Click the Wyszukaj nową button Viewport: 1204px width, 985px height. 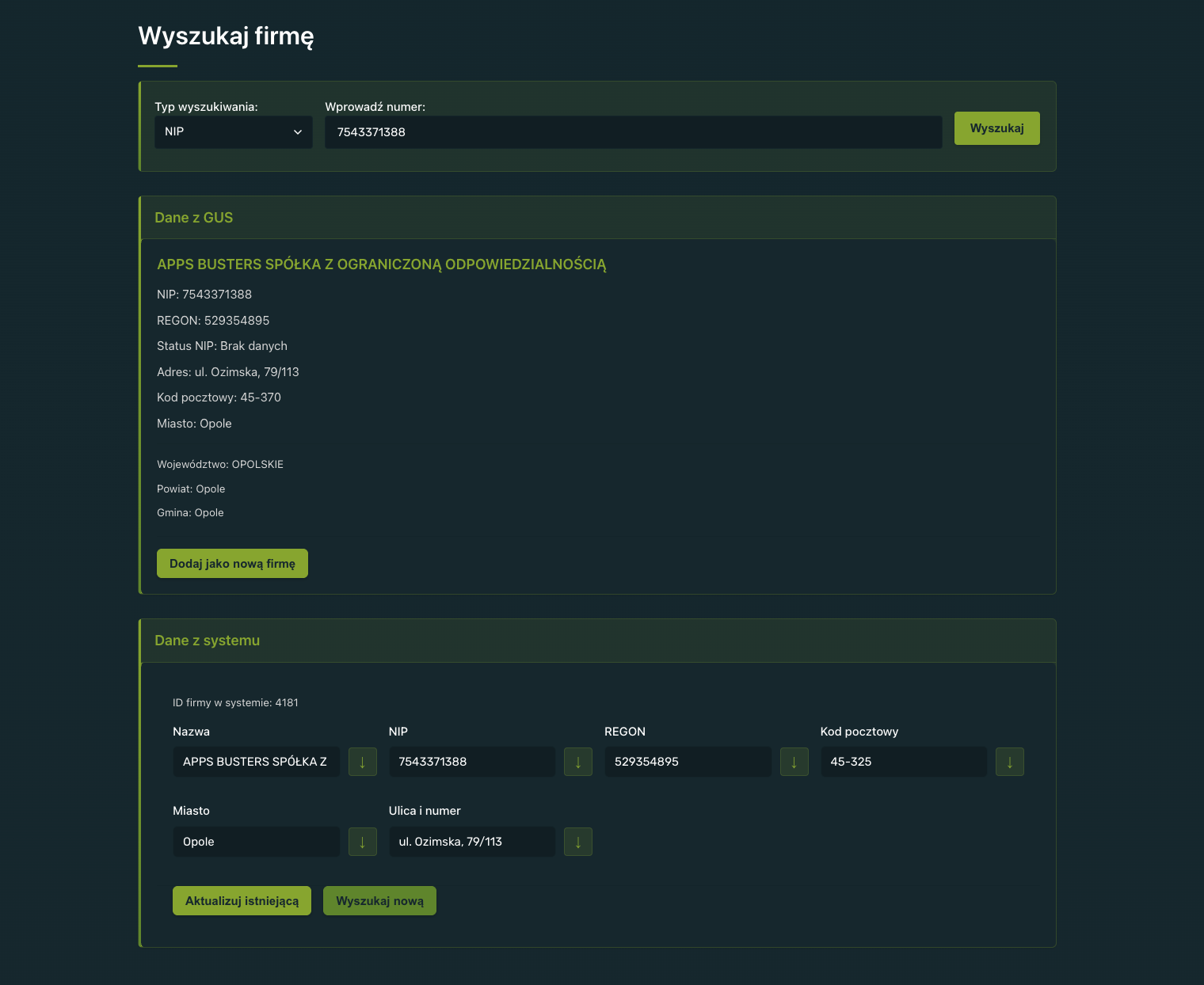pos(379,901)
